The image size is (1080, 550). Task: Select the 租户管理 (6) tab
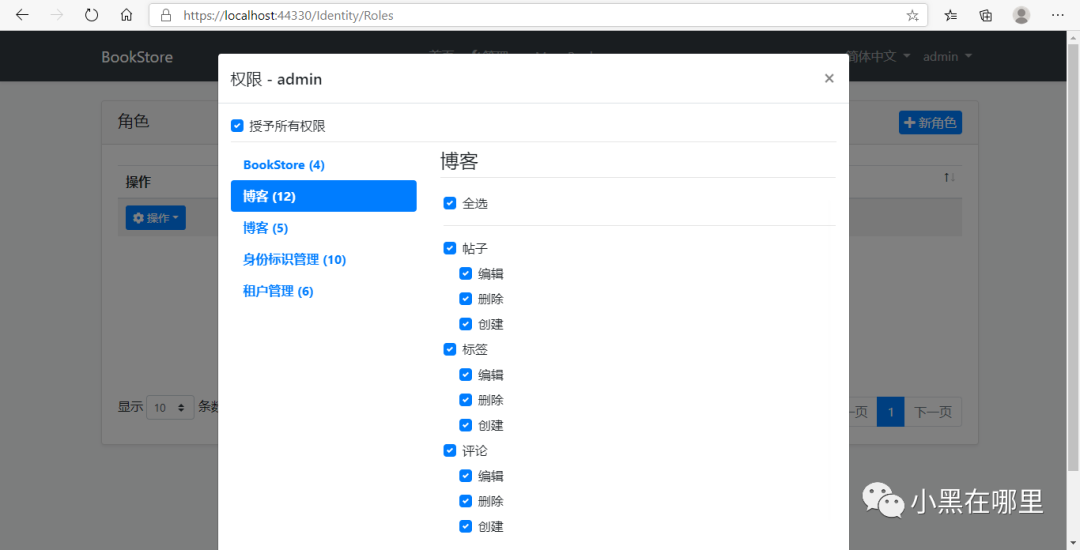pos(324,291)
